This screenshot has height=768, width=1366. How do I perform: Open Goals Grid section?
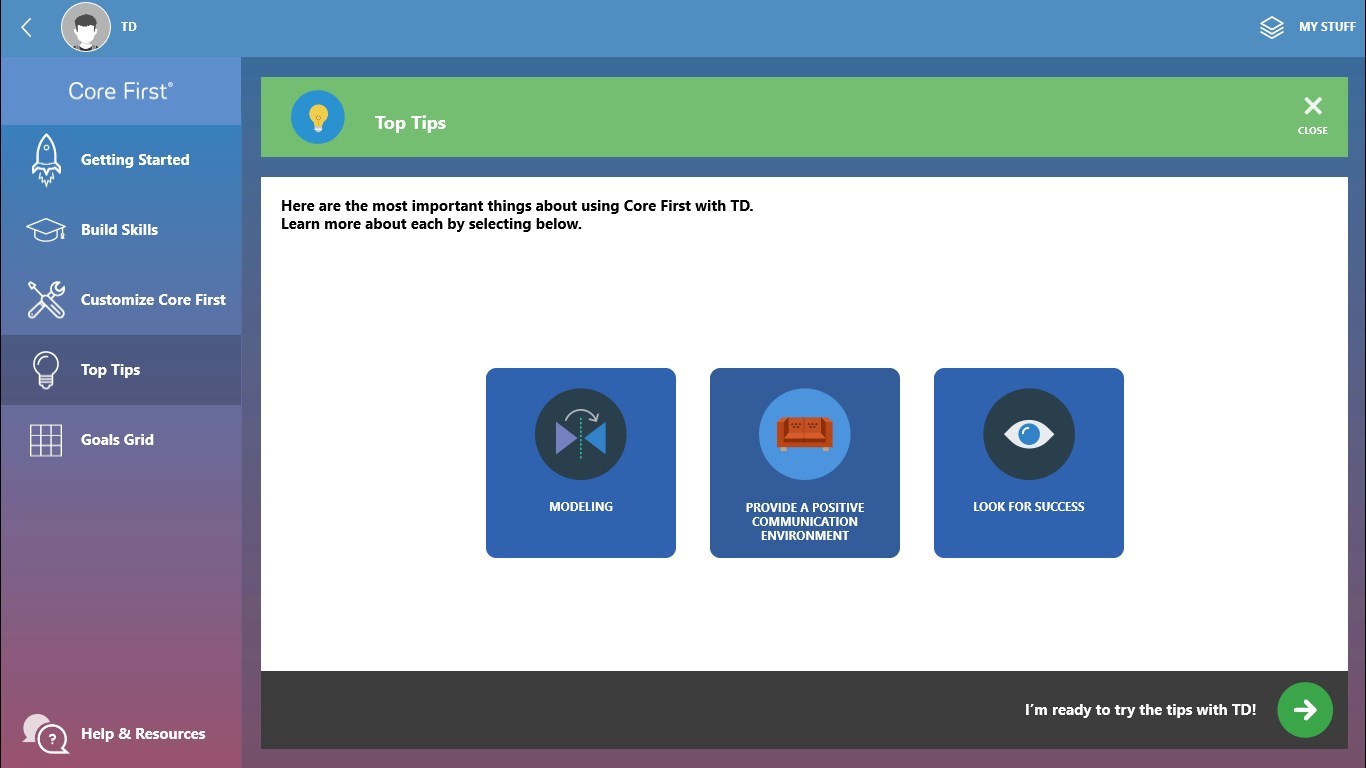121,440
